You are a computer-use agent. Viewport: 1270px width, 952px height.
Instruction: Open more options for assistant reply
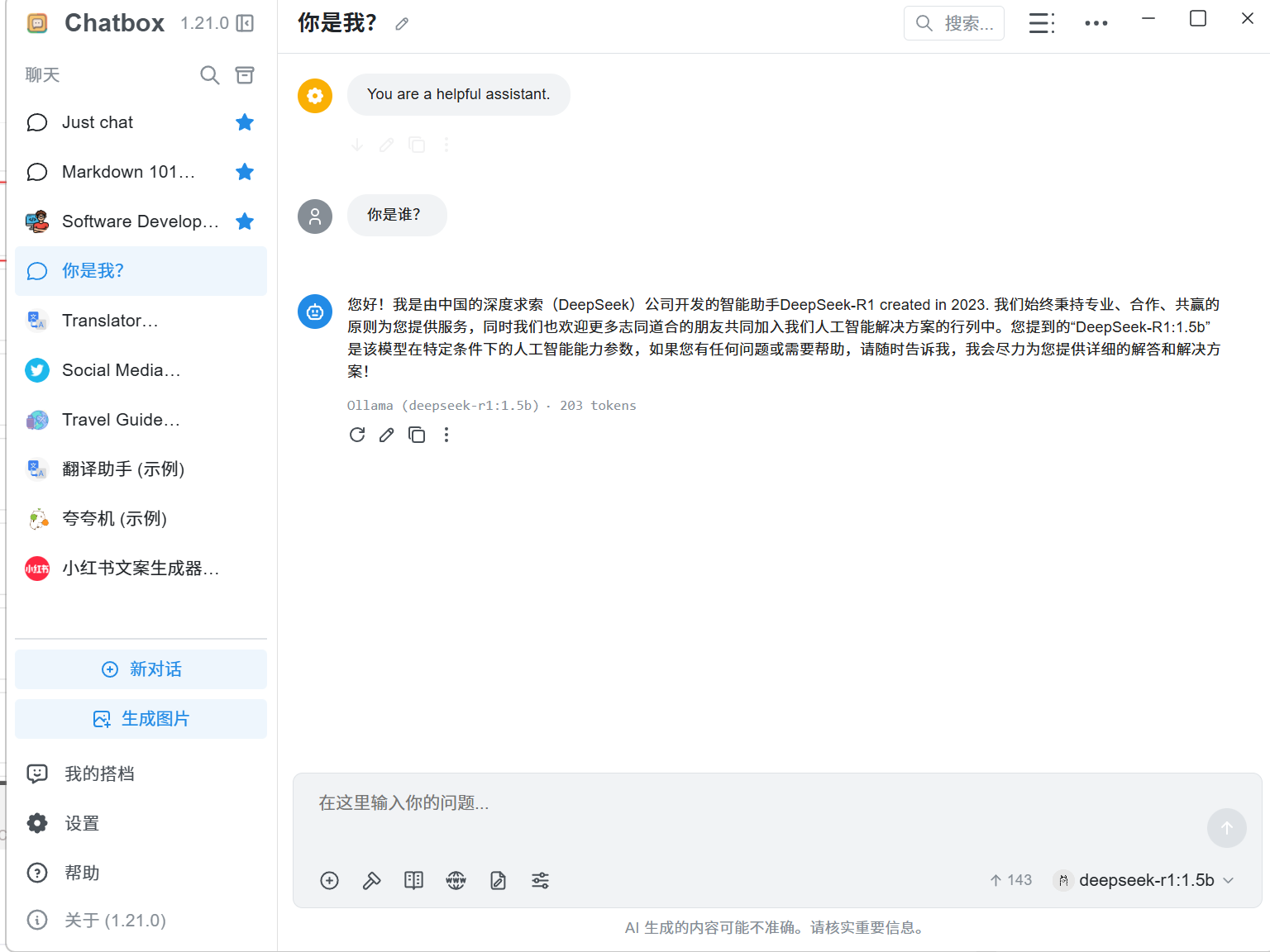[x=446, y=435]
